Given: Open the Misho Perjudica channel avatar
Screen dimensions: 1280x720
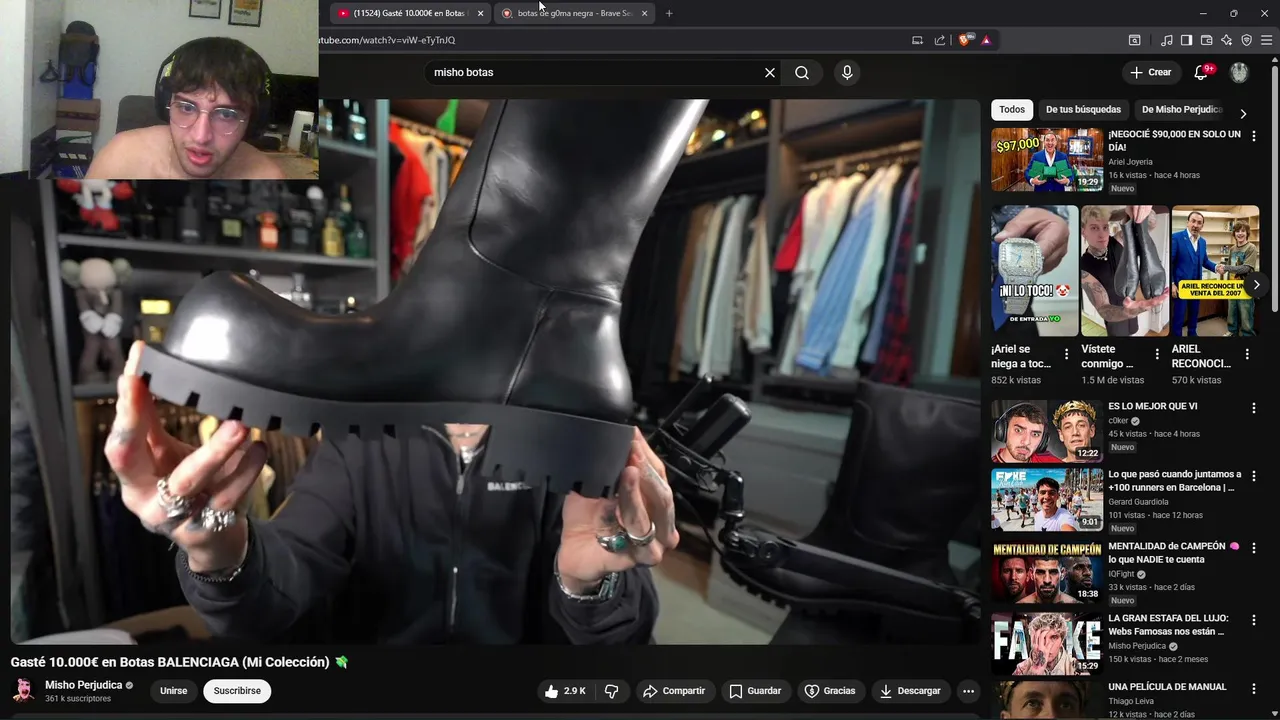Looking at the screenshot, I should 23,691.
